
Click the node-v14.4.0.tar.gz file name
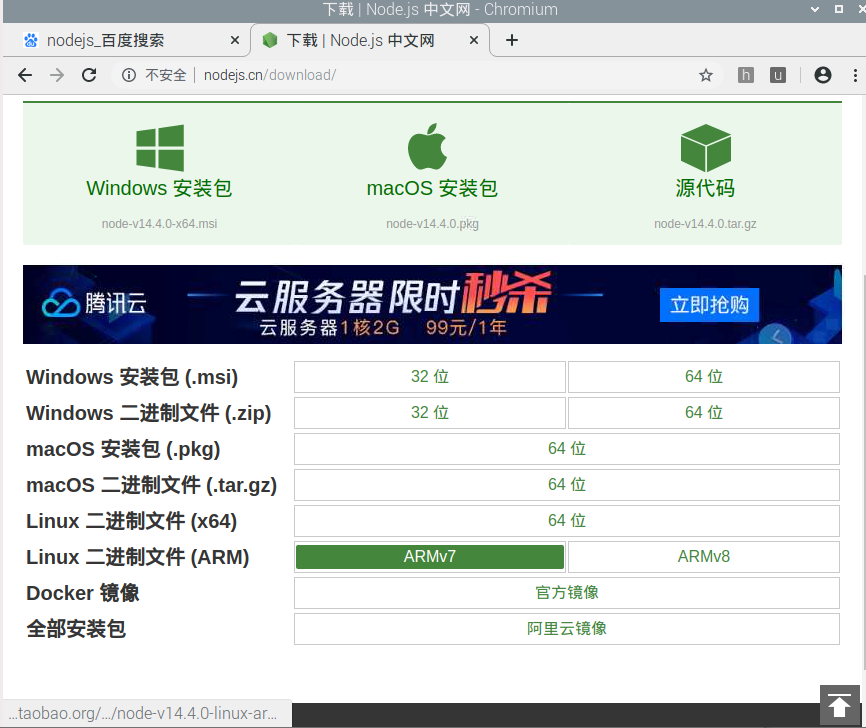(705, 224)
